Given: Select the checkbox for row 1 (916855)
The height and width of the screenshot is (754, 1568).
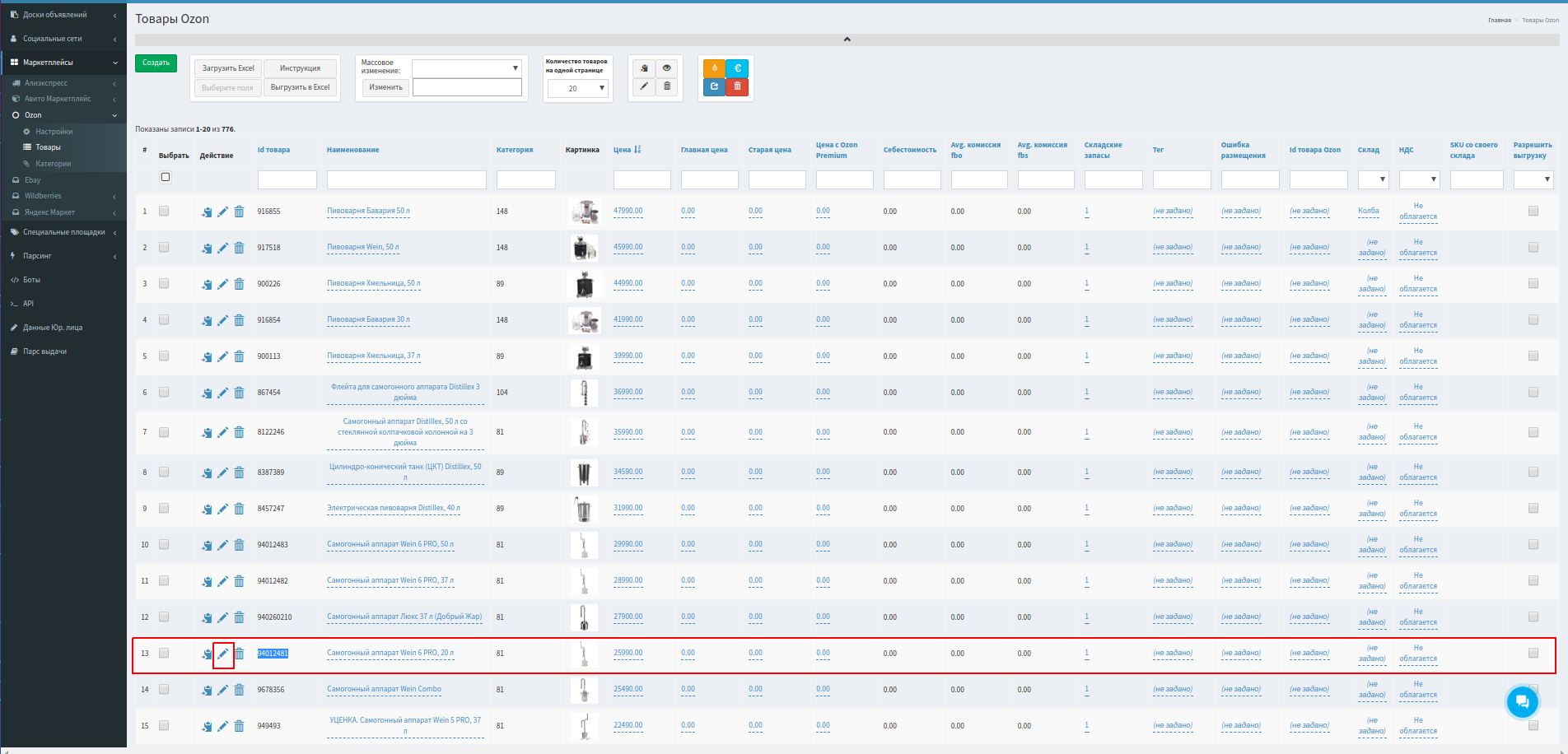Looking at the screenshot, I should point(164,211).
